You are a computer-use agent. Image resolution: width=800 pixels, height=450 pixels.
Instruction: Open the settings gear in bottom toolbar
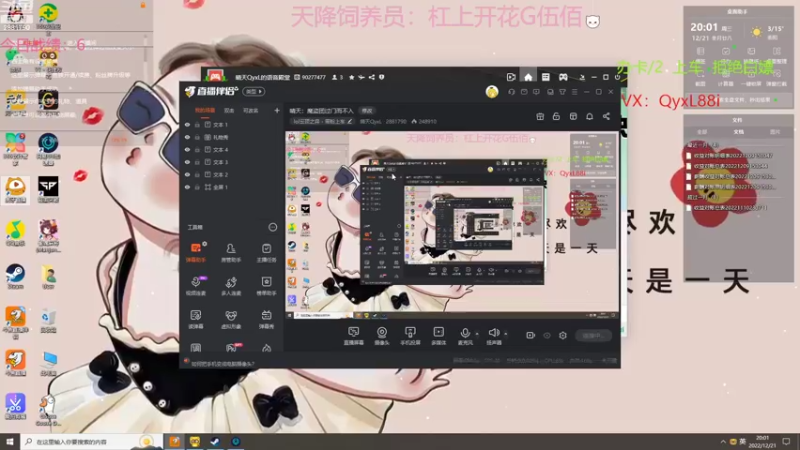(563, 335)
